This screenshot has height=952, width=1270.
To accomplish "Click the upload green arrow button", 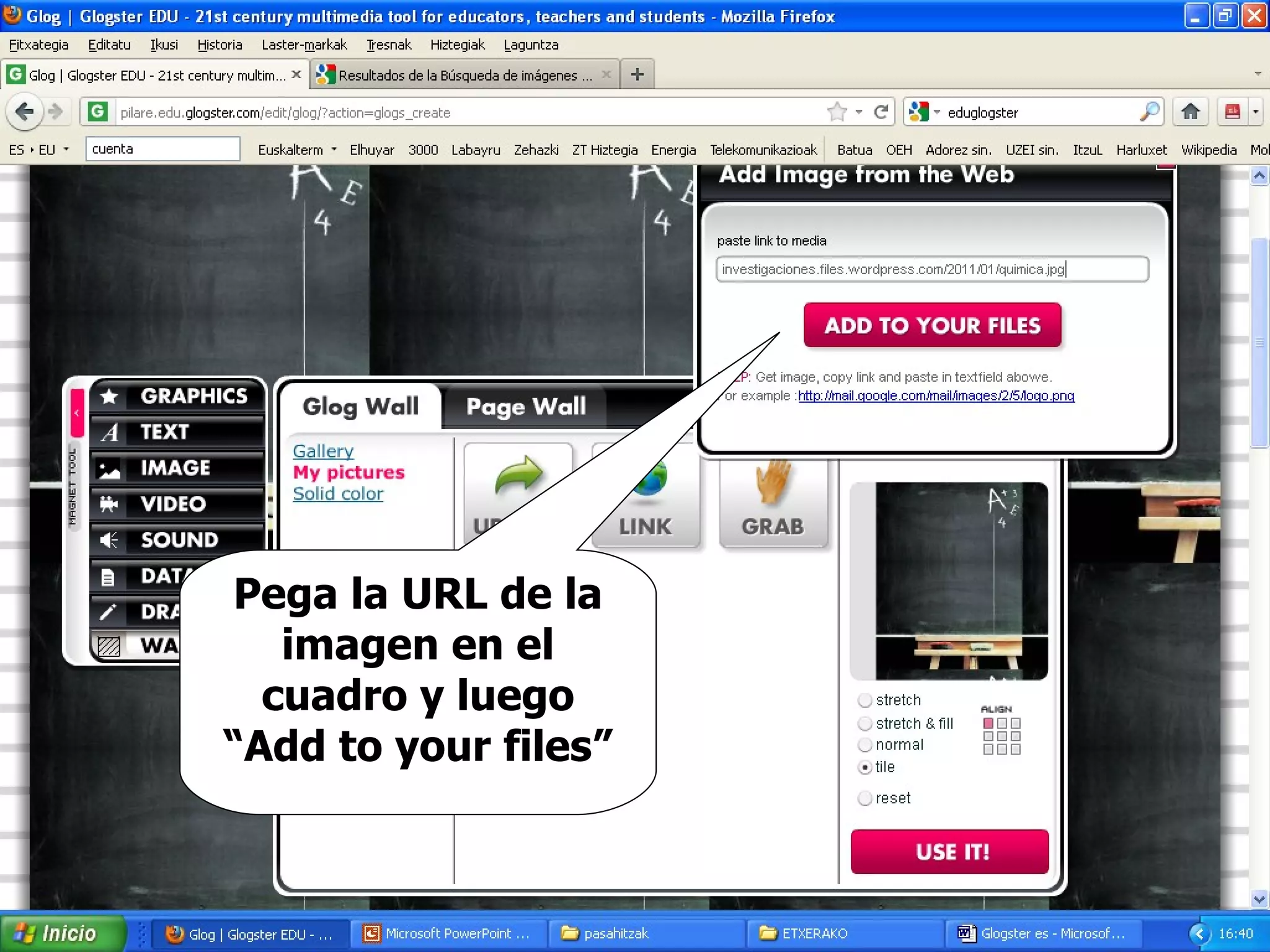I will coord(518,495).
